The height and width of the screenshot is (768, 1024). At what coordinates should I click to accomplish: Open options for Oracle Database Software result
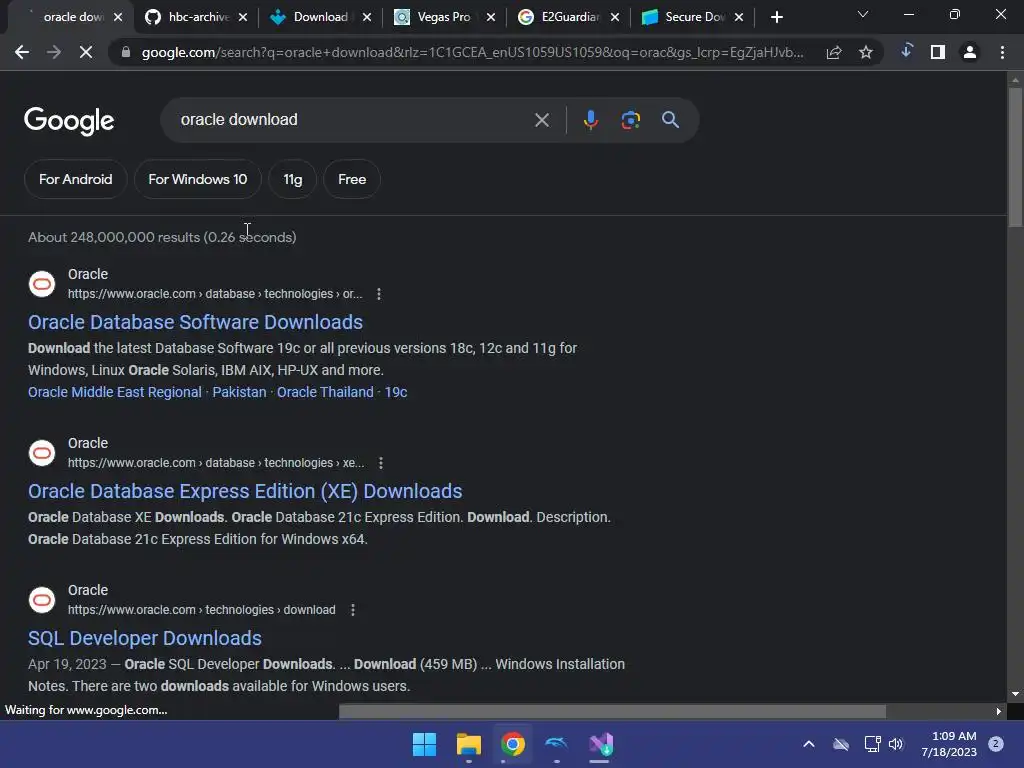[379, 294]
